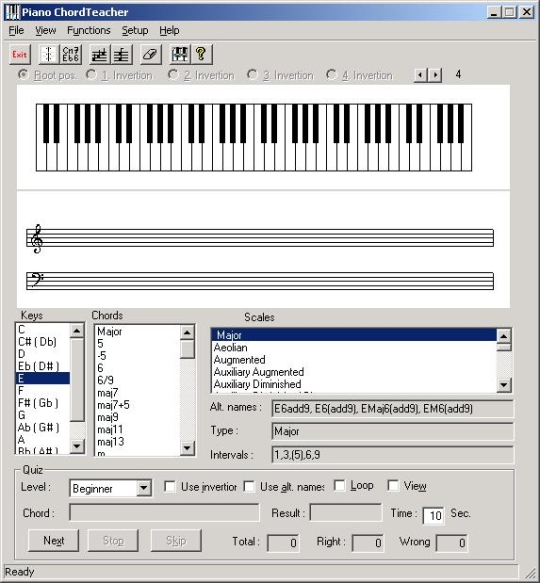Open the Help menu
540x583 pixels.
click(169, 30)
